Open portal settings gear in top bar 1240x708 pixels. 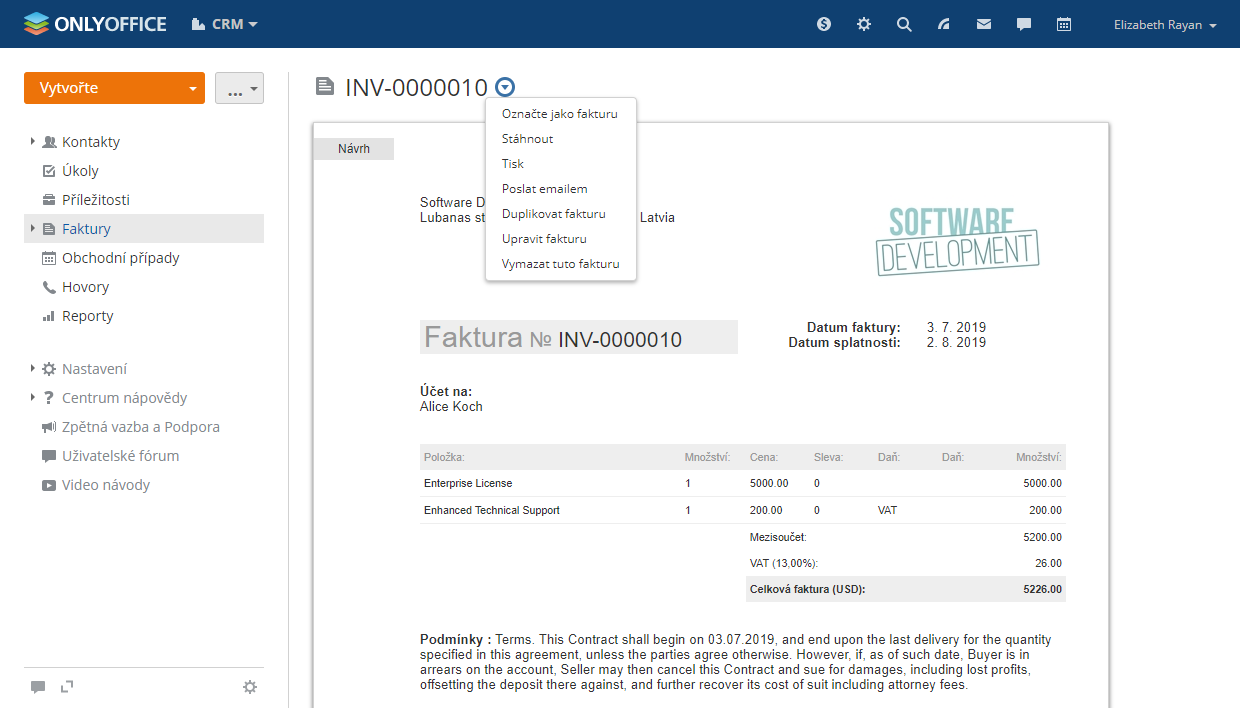pyautogui.click(x=864, y=24)
